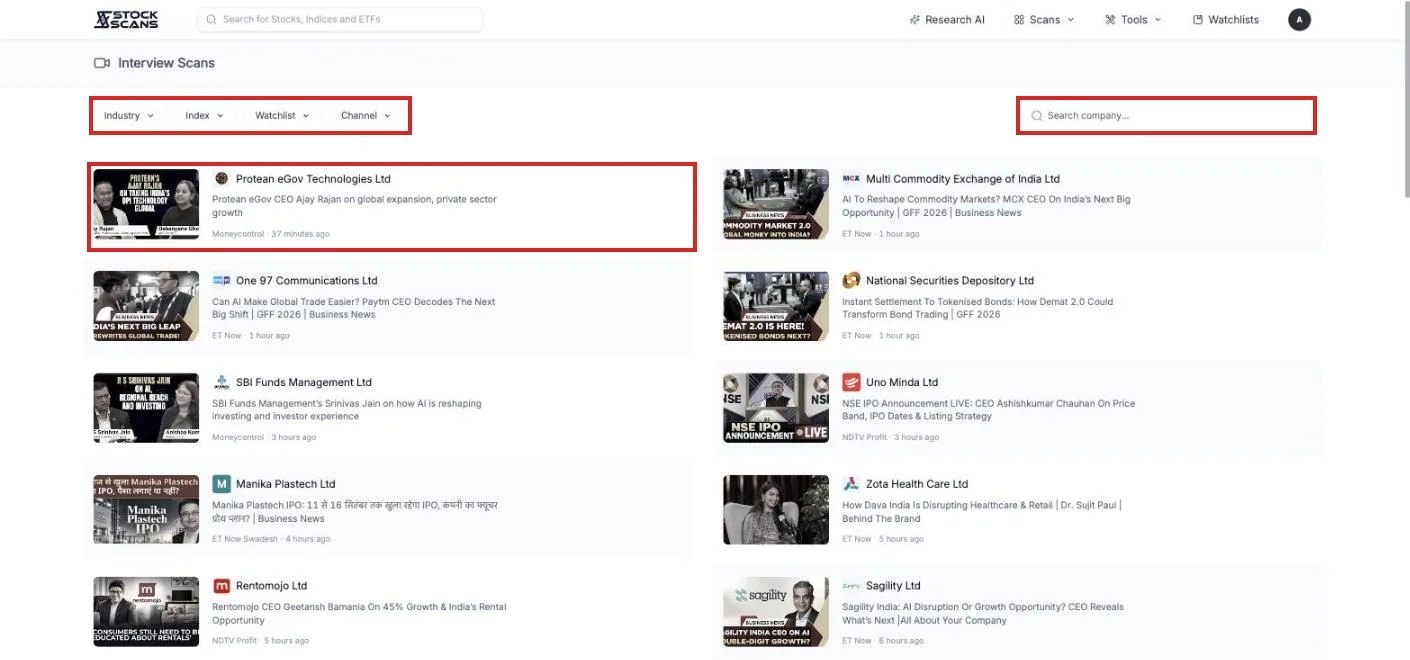Image resolution: width=1410 pixels, height=660 pixels.
Task: Open the Scans menu
Action: click(x=1044, y=20)
